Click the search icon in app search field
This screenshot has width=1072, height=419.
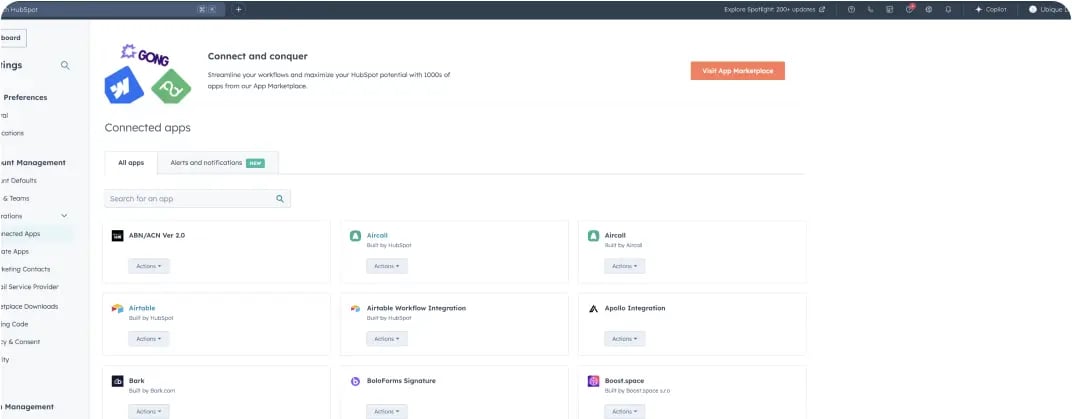coord(280,199)
